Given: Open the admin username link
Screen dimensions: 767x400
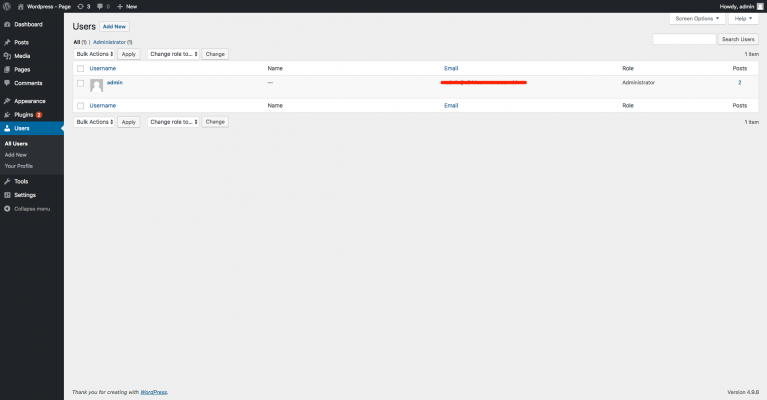Looking at the screenshot, I should (115, 83).
